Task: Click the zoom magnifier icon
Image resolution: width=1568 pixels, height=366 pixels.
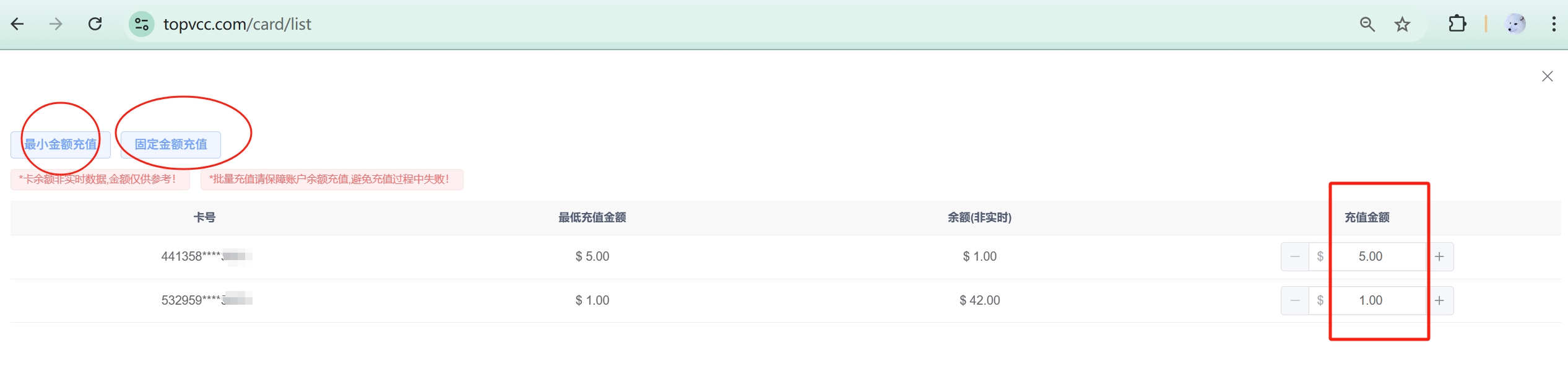Action: (1367, 24)
